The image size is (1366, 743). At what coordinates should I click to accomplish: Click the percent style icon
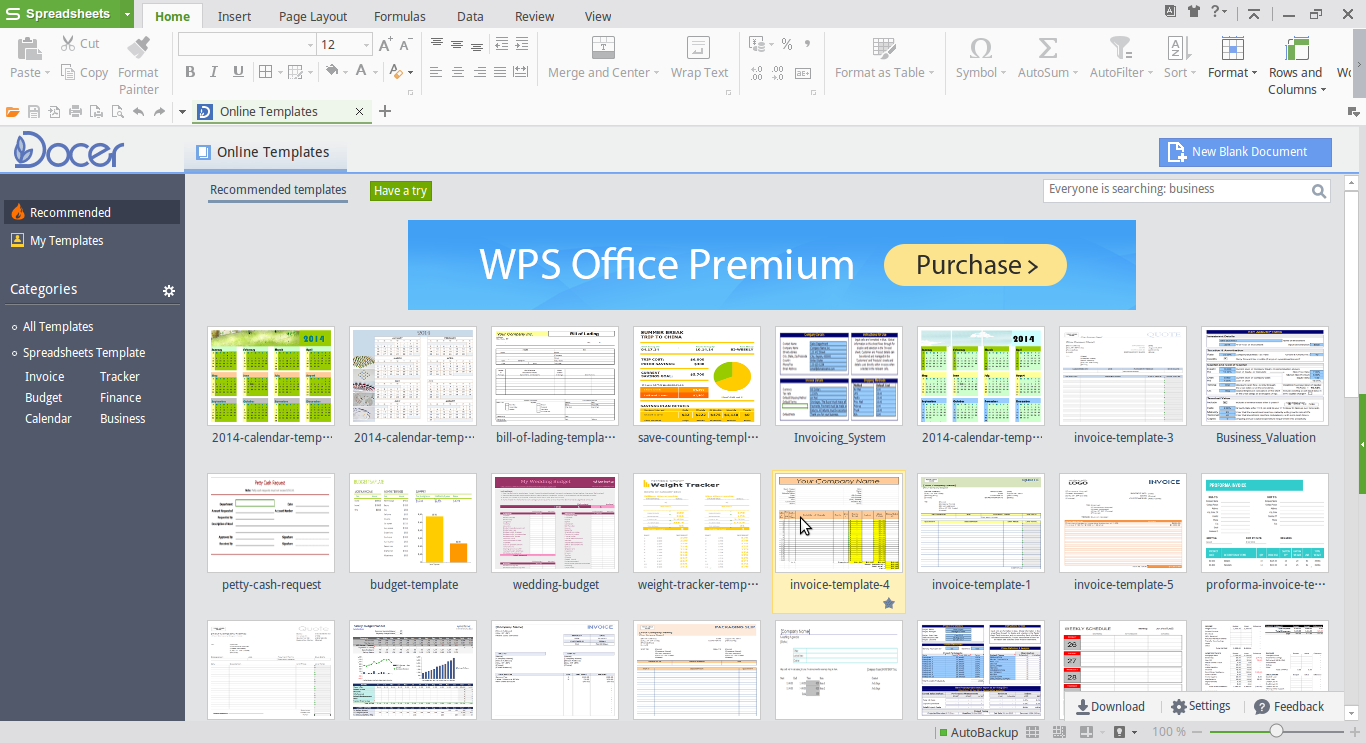(787, 44)
